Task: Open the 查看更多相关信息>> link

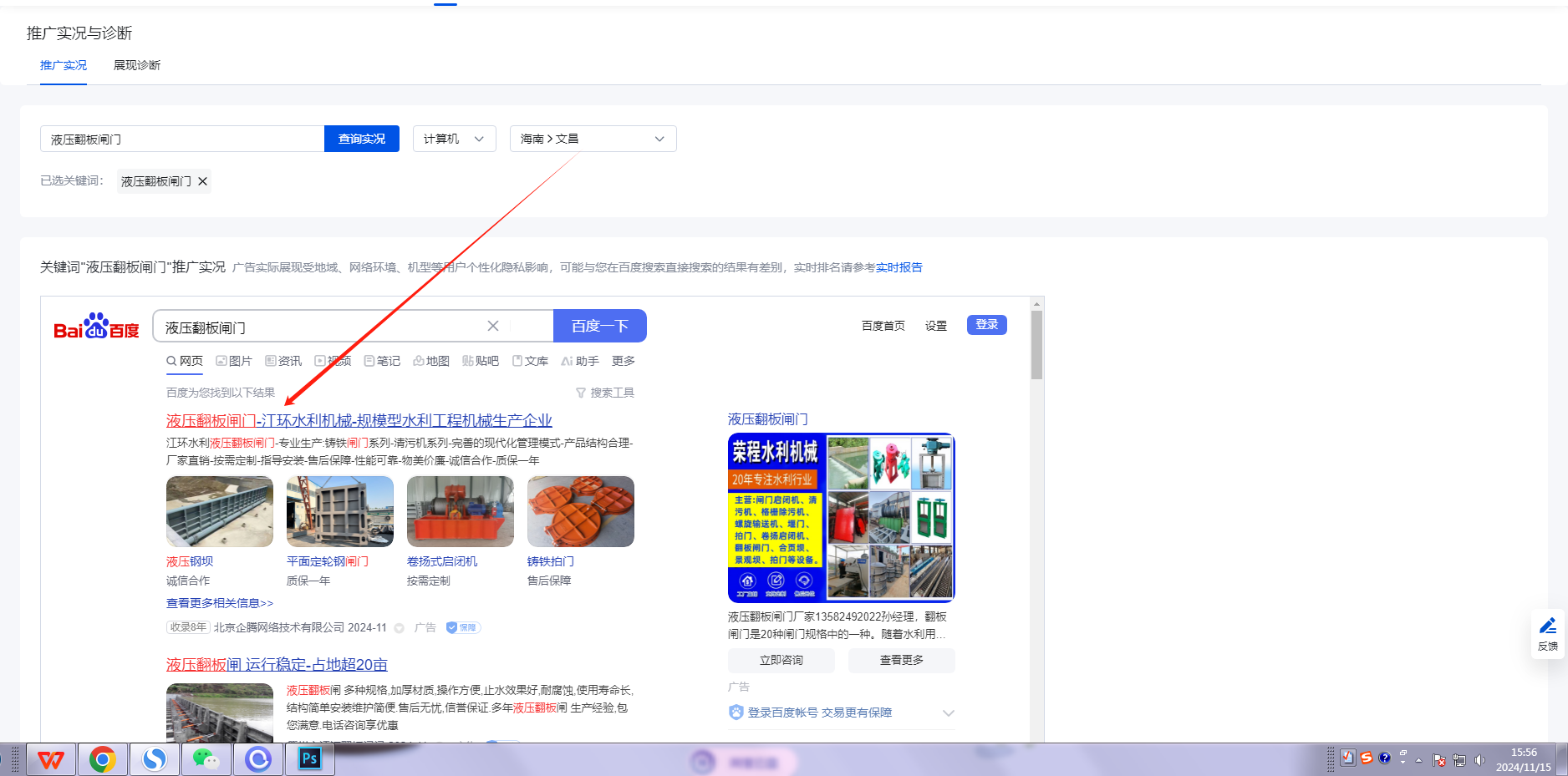Action: tap(220, 603)
